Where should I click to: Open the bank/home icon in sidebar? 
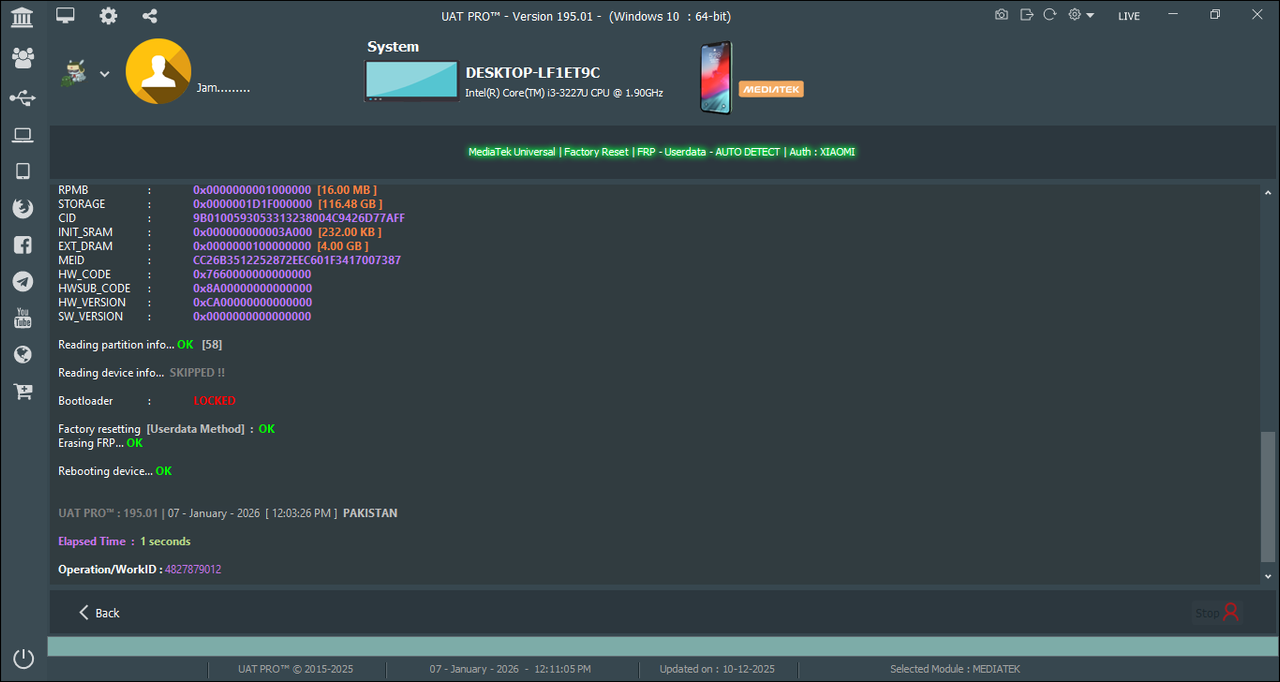pyautogui.click(x=22, y=17)
